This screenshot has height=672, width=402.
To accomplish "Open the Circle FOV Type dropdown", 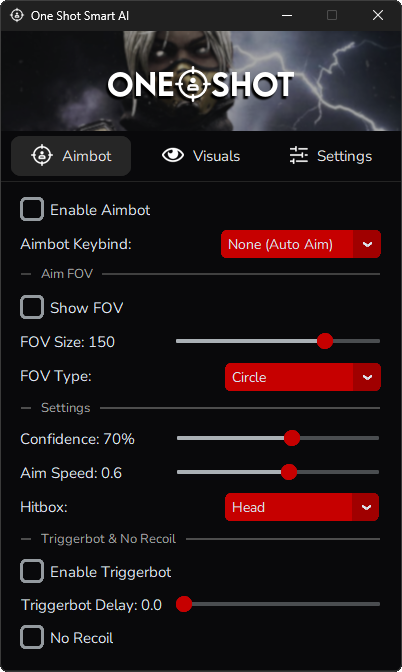I will pos(303,377).
